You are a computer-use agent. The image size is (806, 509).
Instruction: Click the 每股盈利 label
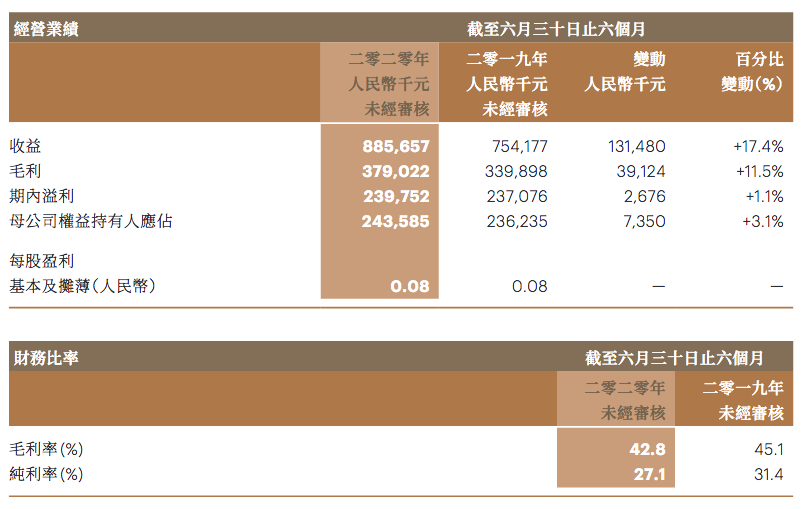point(42,261)
